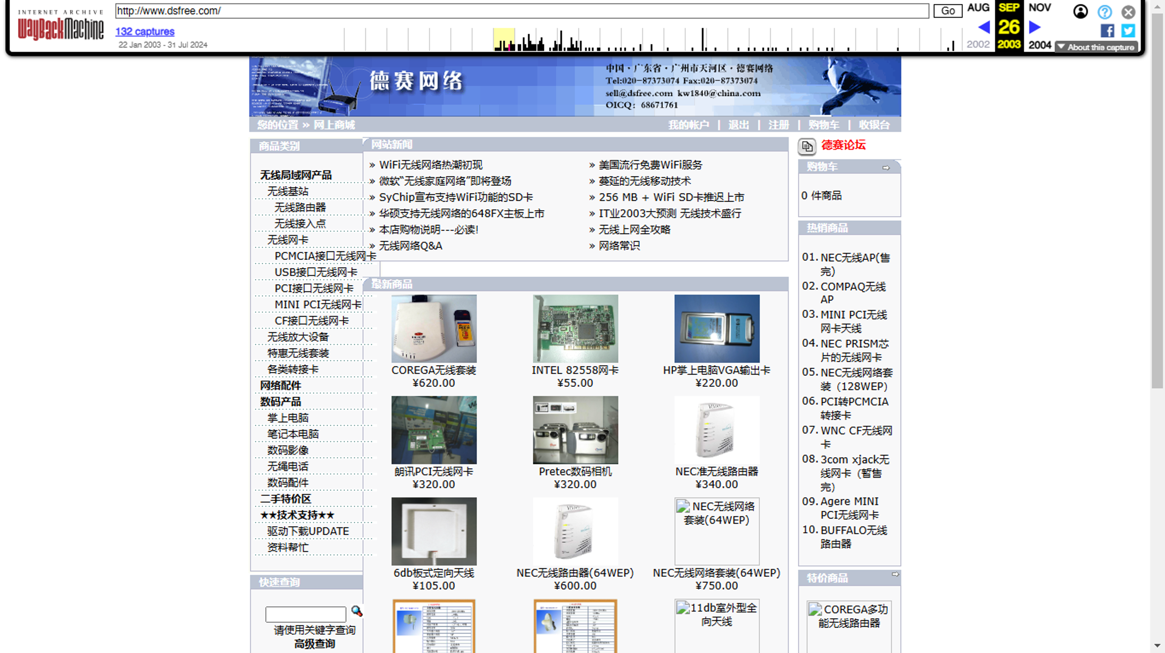This screenshot has height=653, width=1165.
Task: Open the Wayback help question mark icon
Action: tap(1104, 12)
